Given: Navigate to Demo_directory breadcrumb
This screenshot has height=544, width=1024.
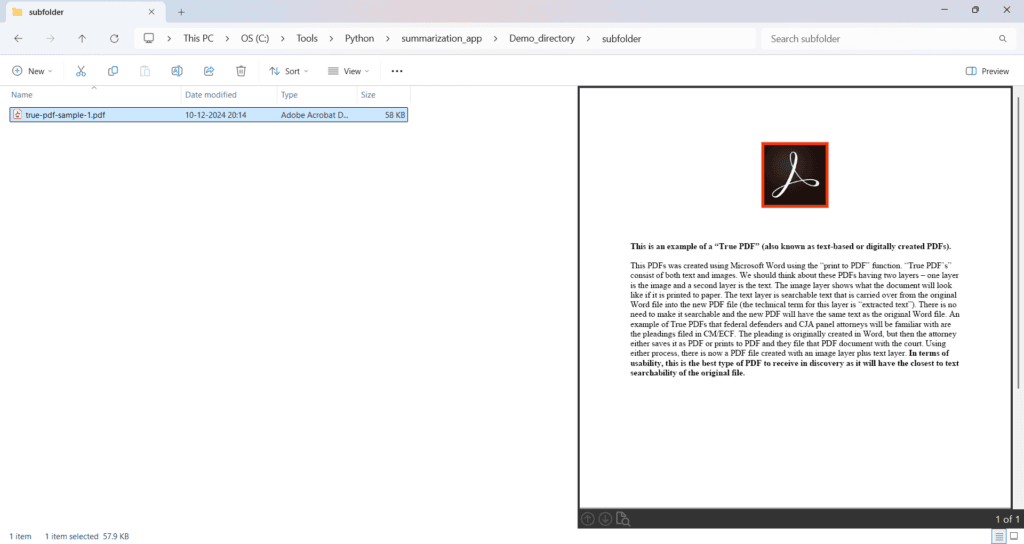Looking at the screenshot, I should (x=542, y=39).
